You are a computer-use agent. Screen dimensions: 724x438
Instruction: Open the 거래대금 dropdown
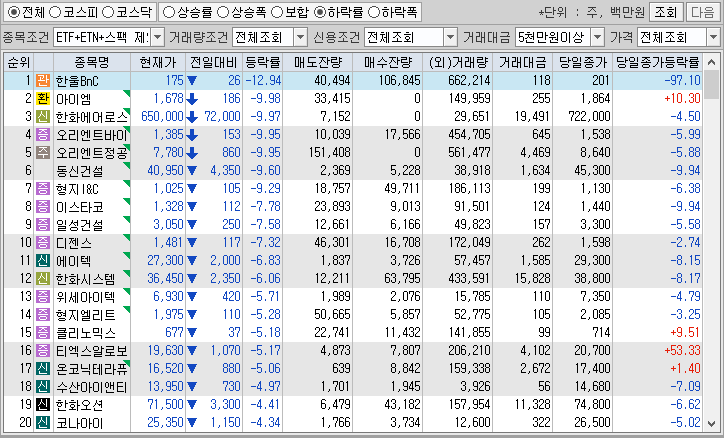[597, 37]
